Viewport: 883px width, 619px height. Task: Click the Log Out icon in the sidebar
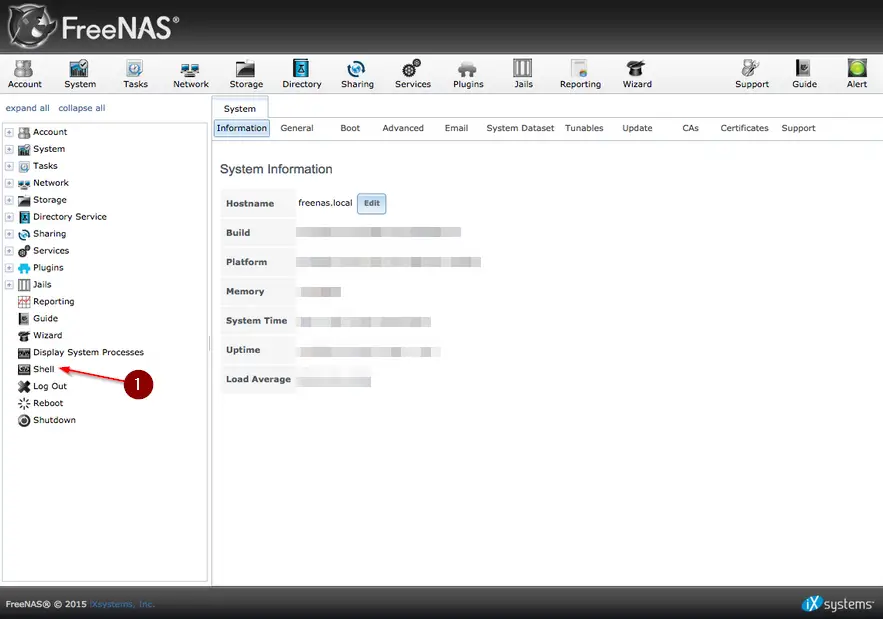coord(24,386)
